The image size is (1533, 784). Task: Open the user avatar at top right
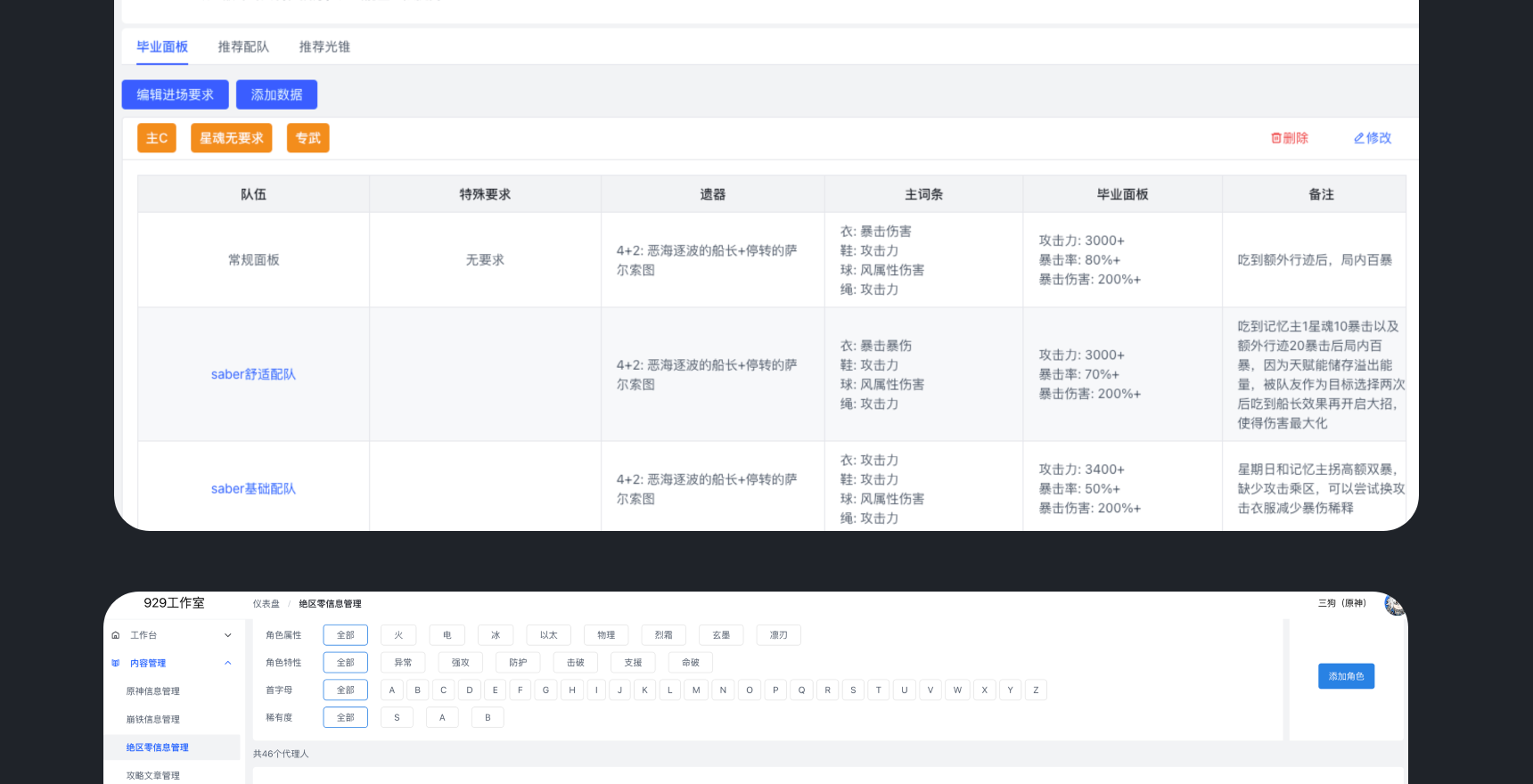point(1394,605)
